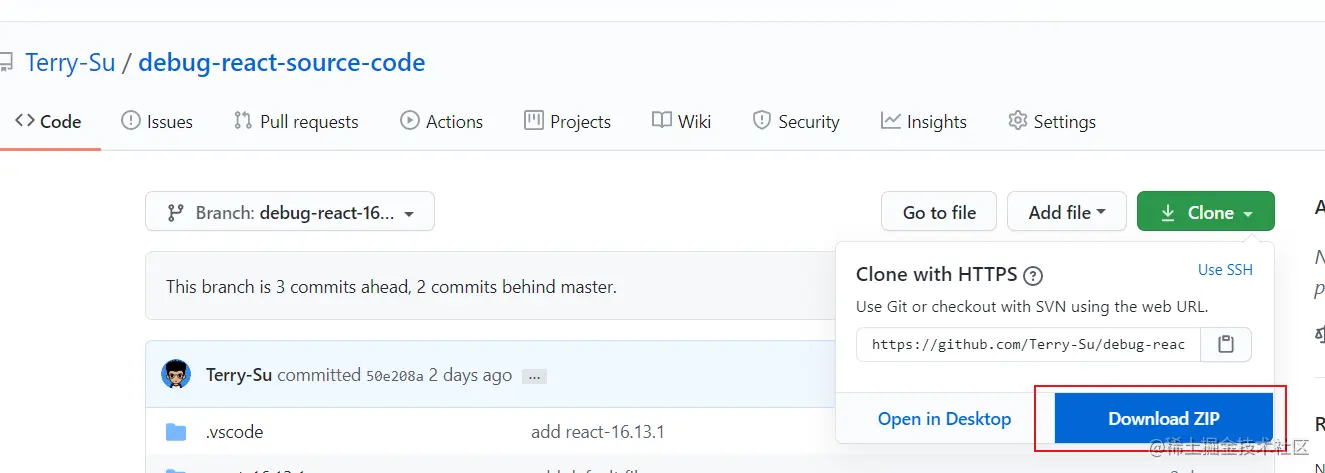Click the Download ZIP button
Viewport: 1325px width, 473px height.
(1164, 418)
